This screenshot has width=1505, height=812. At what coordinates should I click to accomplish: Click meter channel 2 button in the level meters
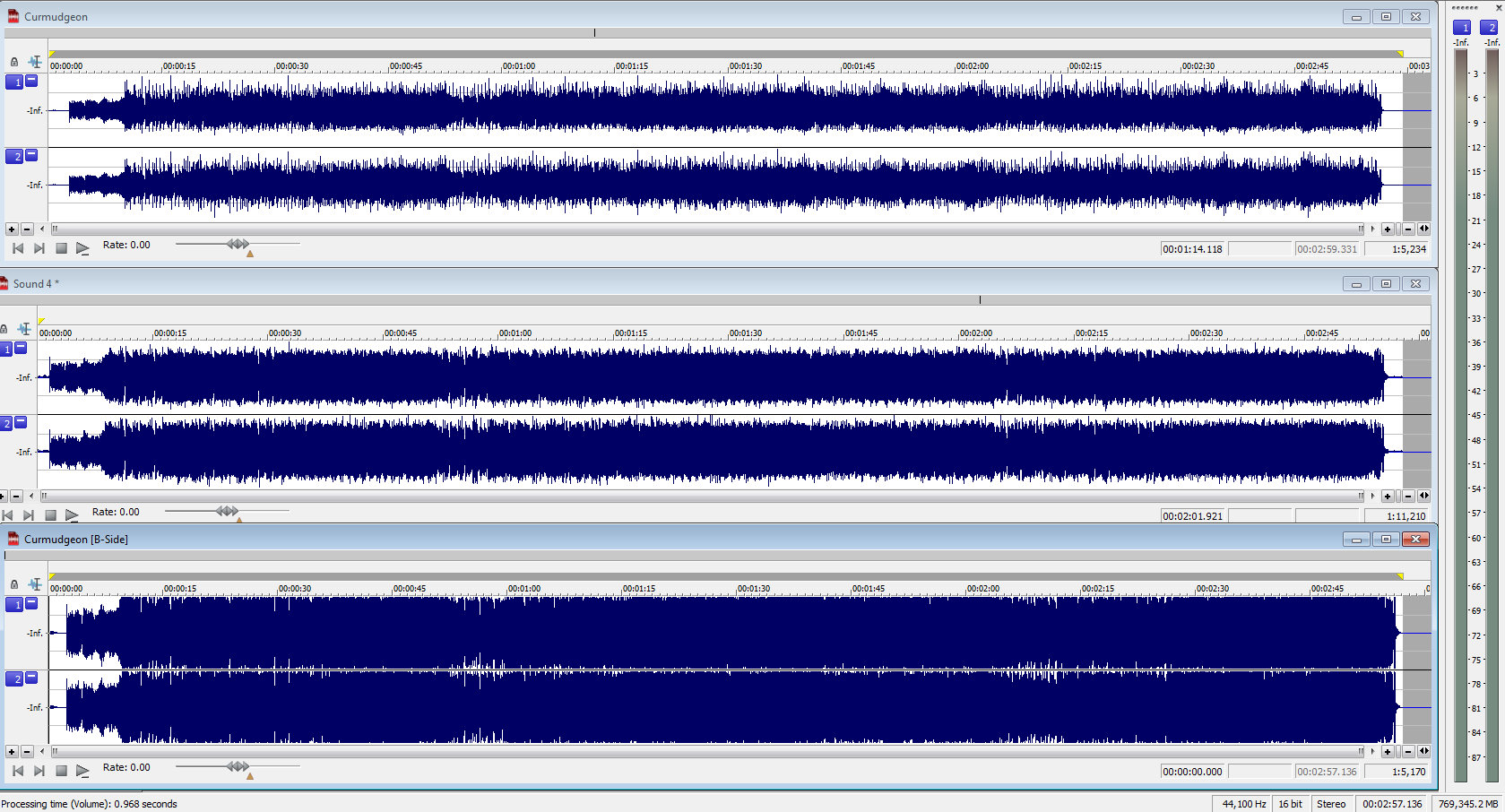point(1489,28)
